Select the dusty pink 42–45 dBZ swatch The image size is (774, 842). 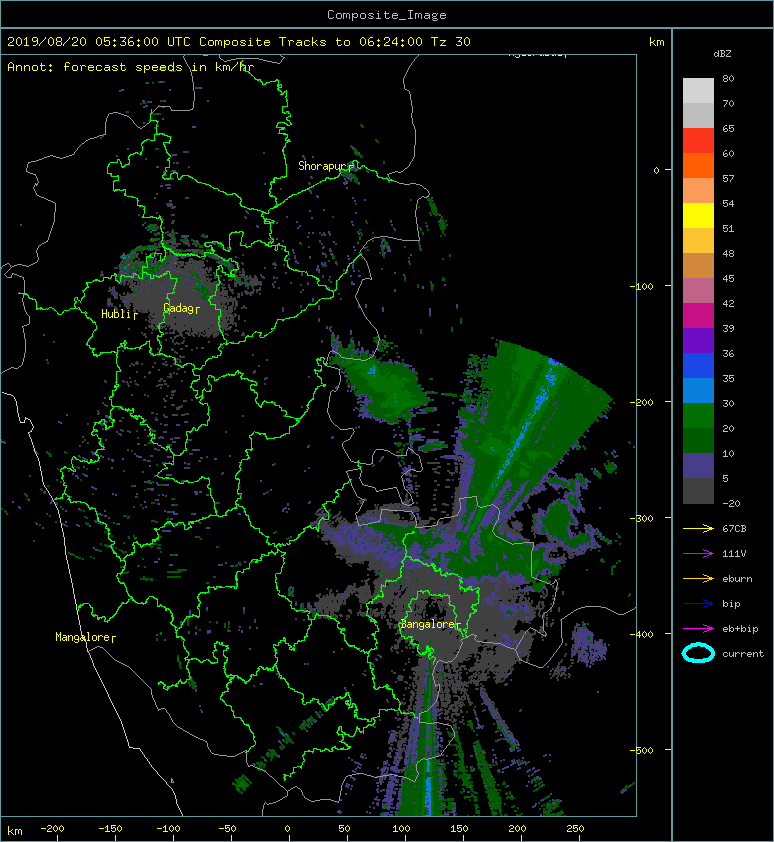click(x=698, y=290)
